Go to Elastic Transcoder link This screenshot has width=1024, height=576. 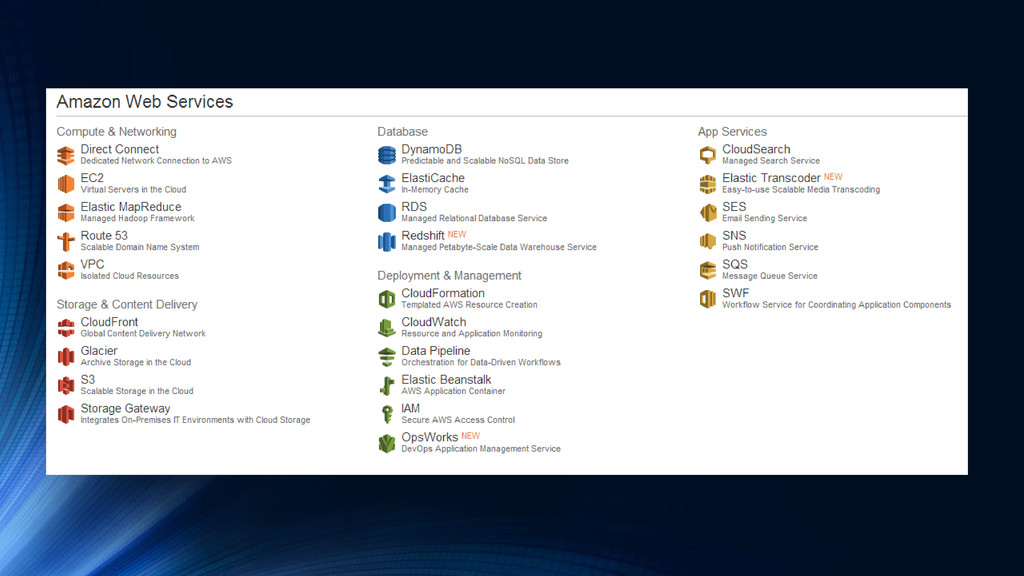(771, 178)
